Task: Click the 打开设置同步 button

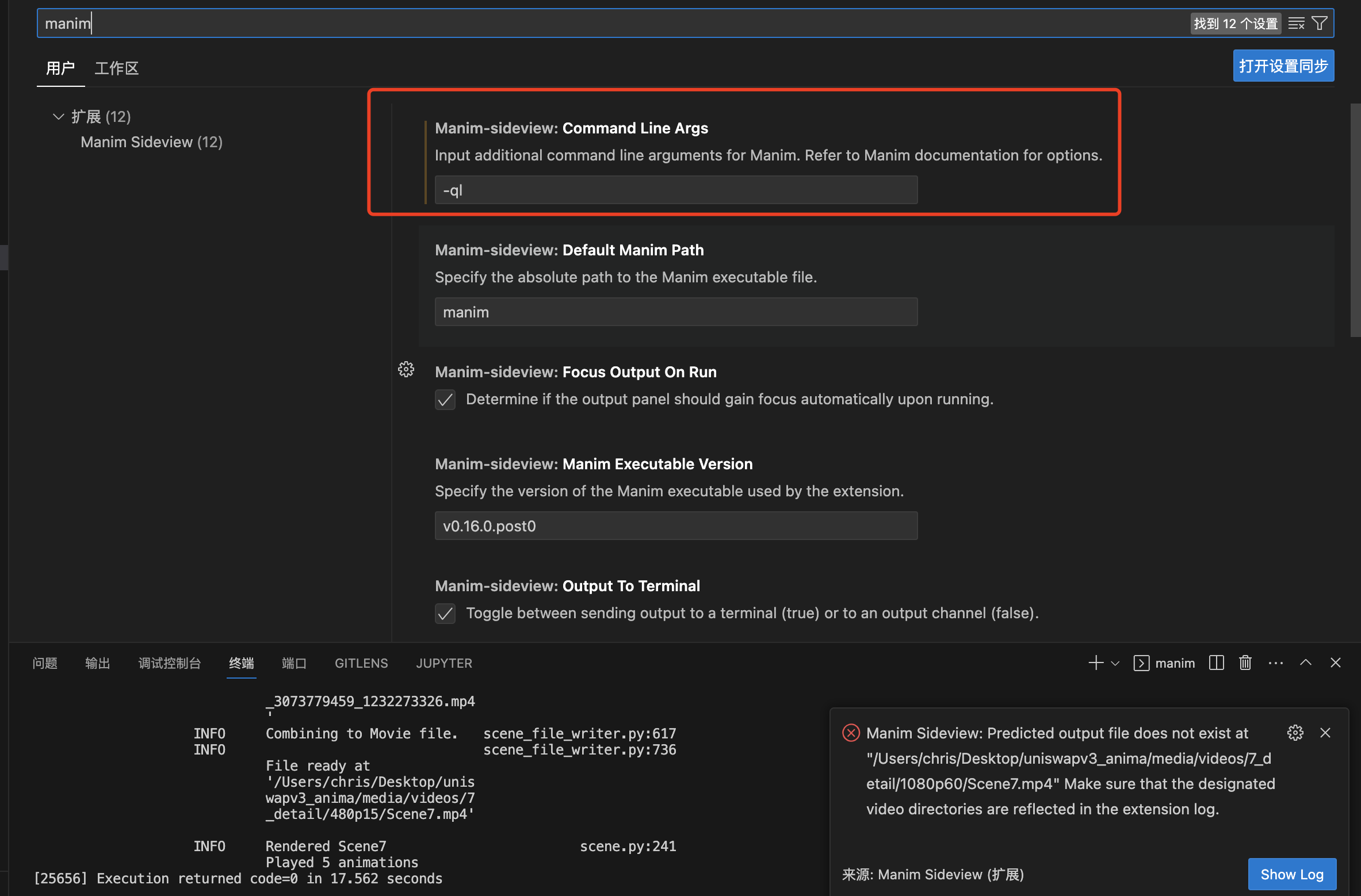Action: pos(1283,66)
